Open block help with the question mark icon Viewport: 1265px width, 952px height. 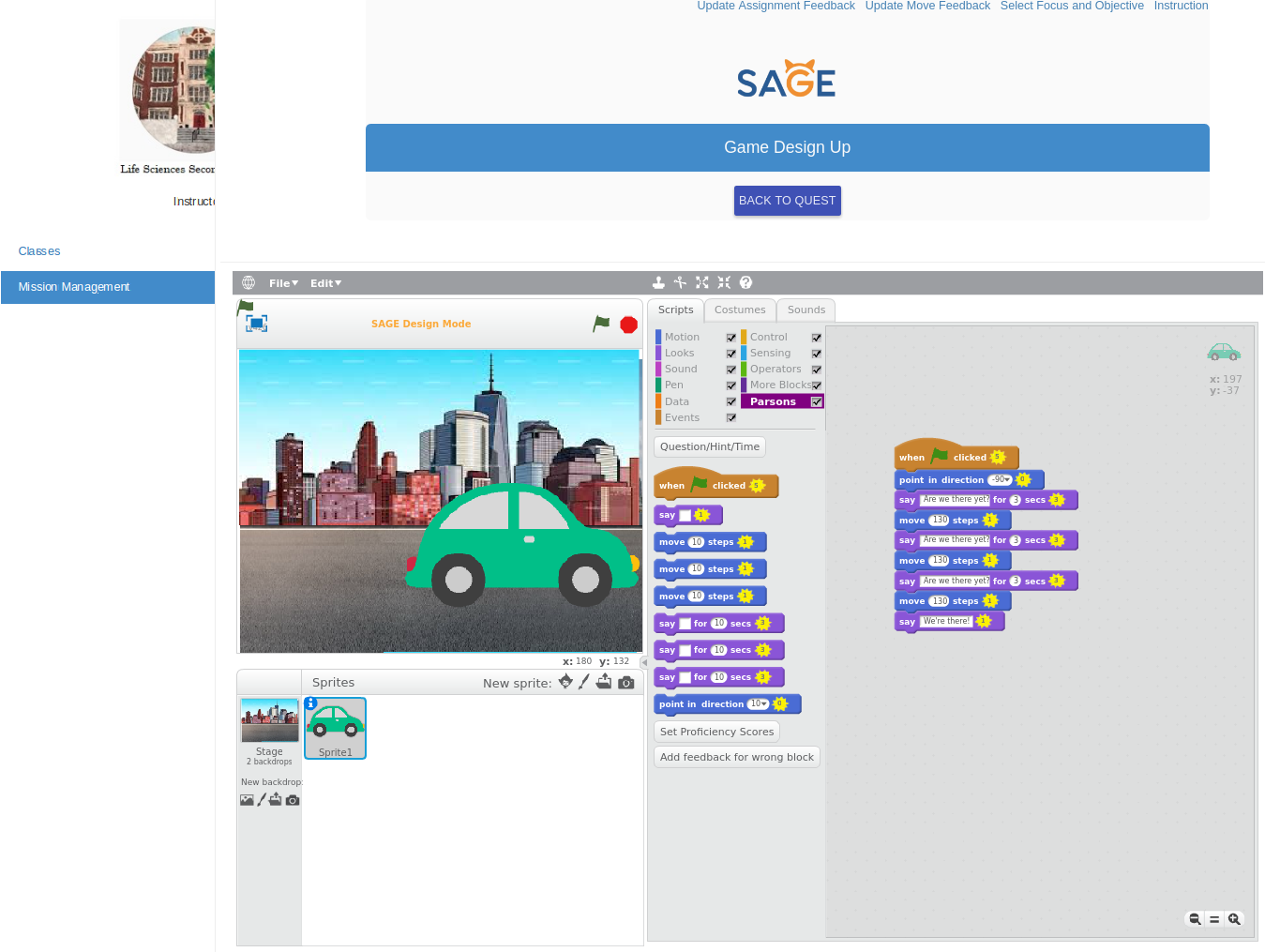pyautogui.click(x=745, y=282)
